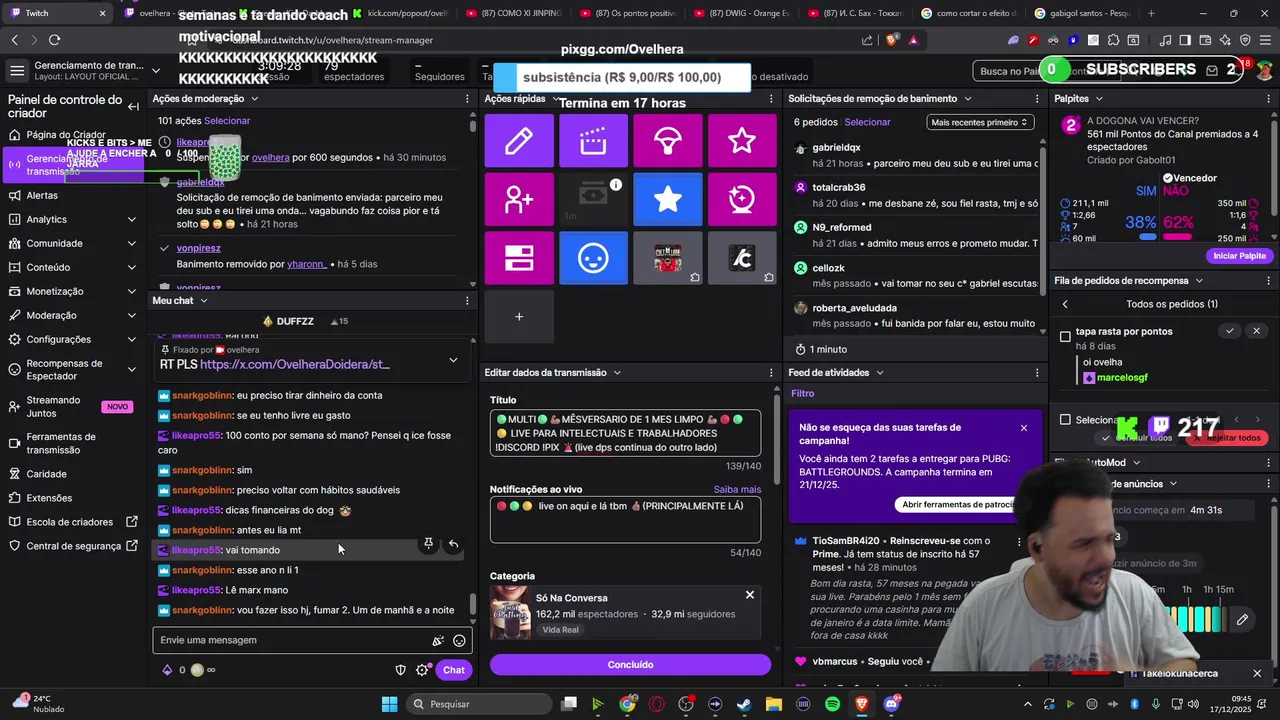Expand the Moderação sidebar section
The image size is (1280, 720).
[x=132, y=315]
